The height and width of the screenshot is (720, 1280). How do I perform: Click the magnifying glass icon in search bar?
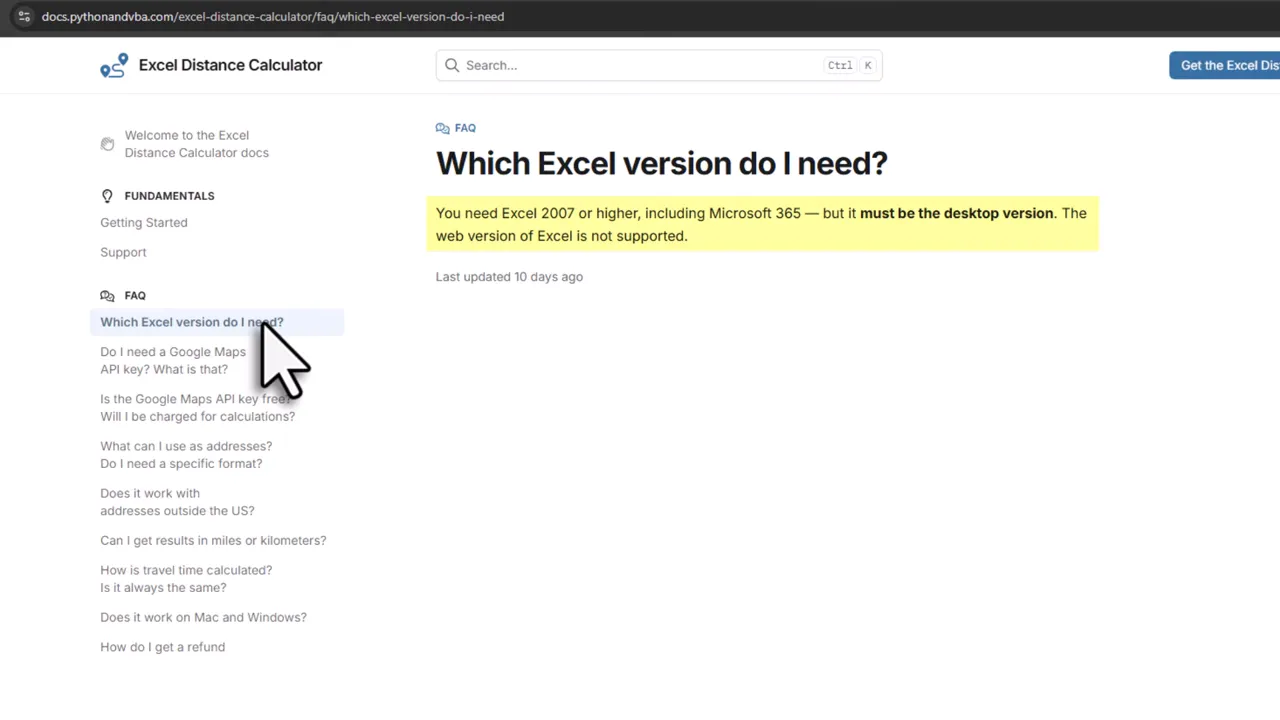tap(452, 65)
